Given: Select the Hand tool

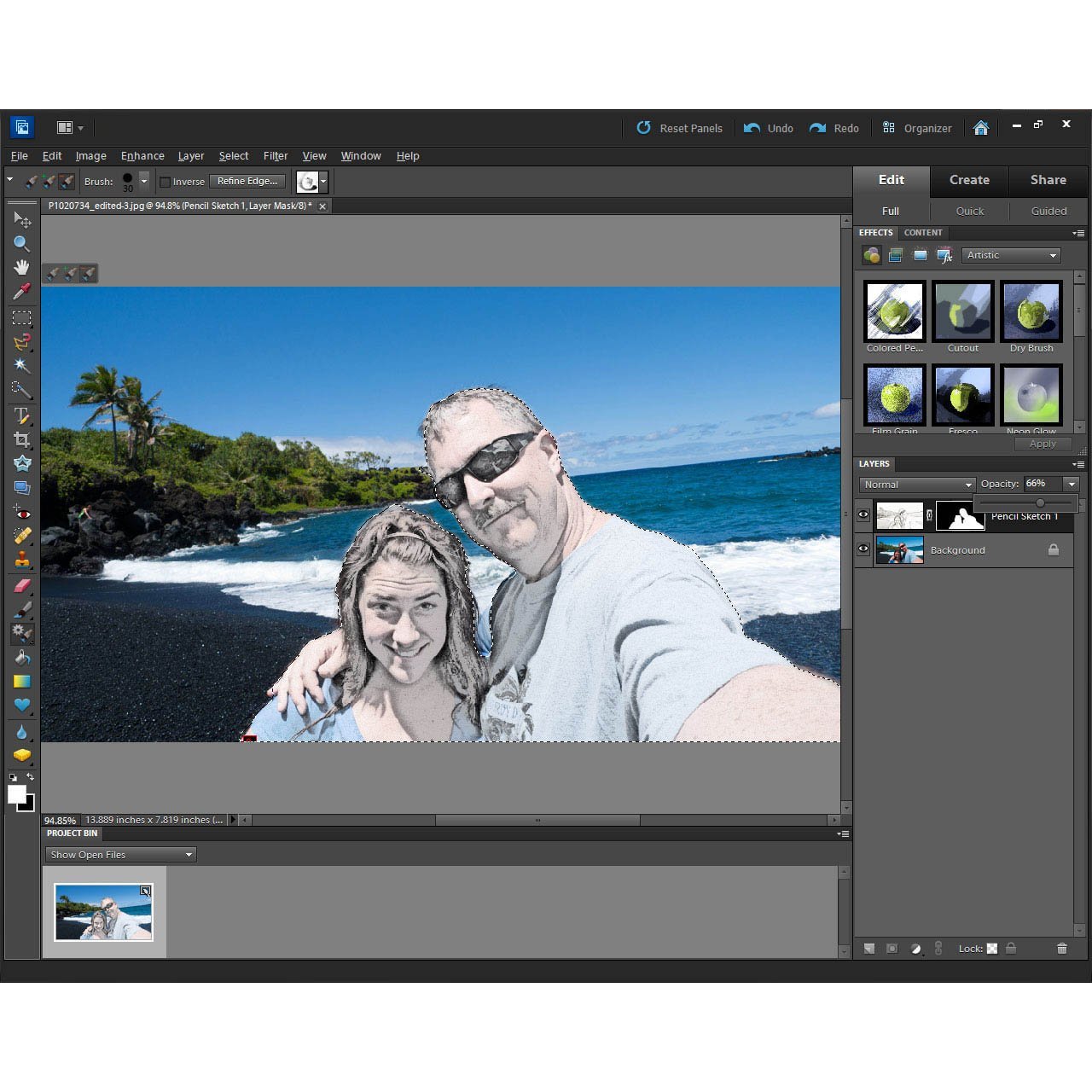Looking at the screenshot, I should (22, 267).
